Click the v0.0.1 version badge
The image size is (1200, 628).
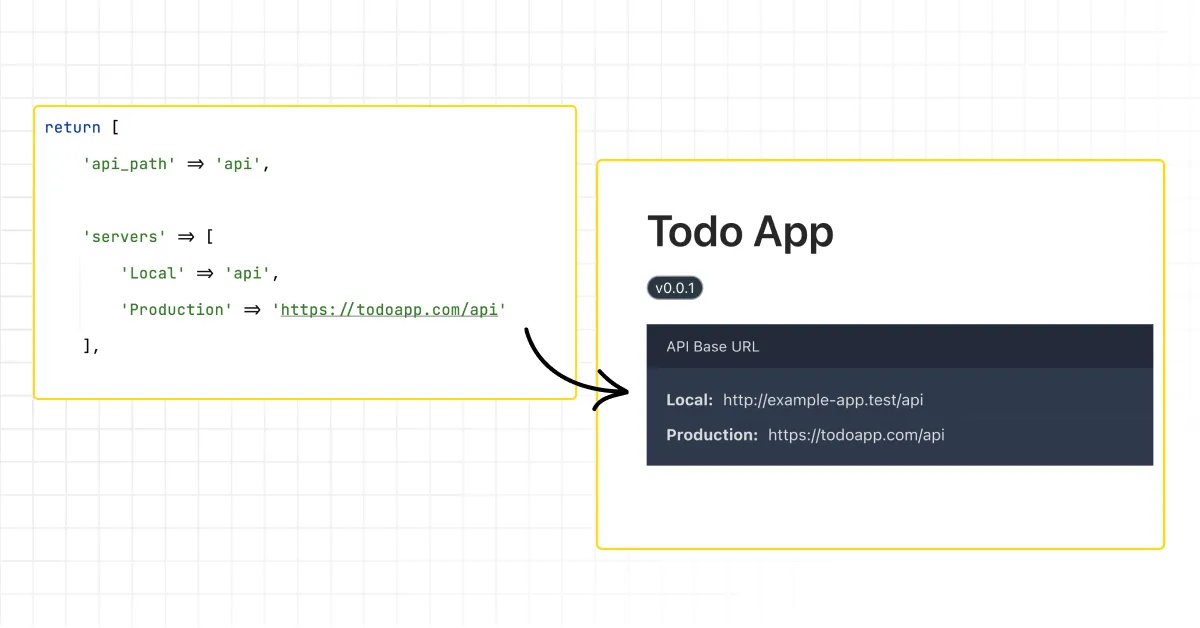pyautogui.click(x=676, y=288)
